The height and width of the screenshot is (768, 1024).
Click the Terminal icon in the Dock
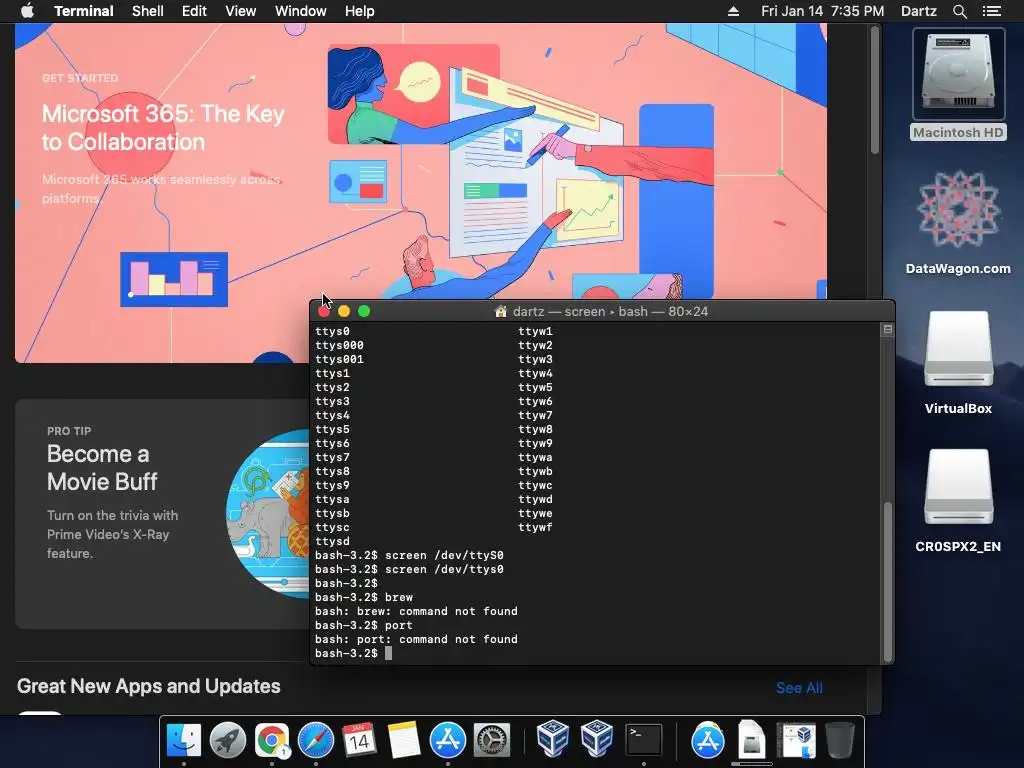(x=644, y=740)
